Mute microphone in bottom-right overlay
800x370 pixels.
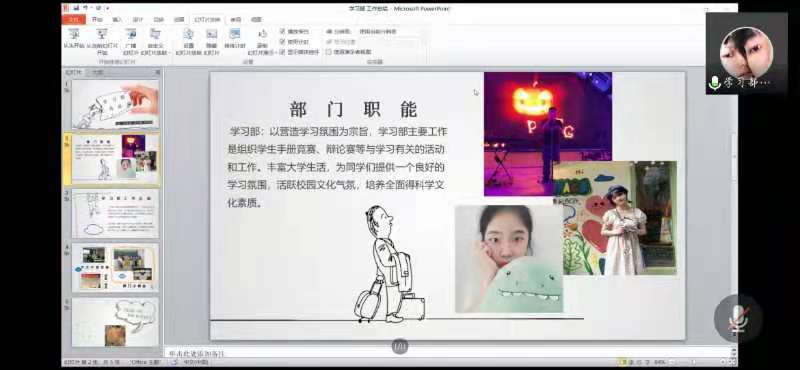738,318
